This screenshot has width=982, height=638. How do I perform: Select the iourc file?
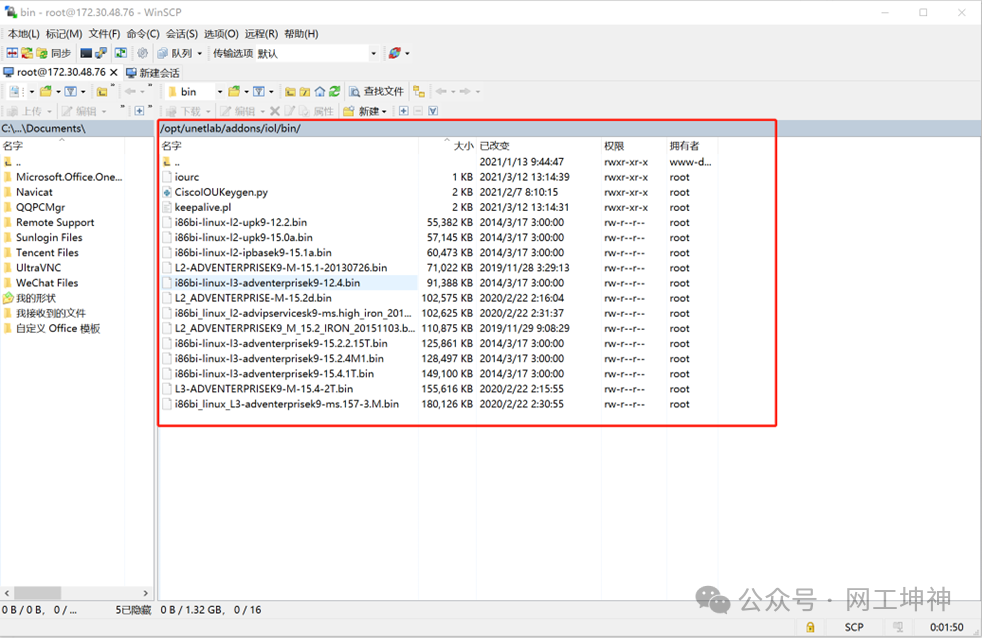[x=187, y=177]
